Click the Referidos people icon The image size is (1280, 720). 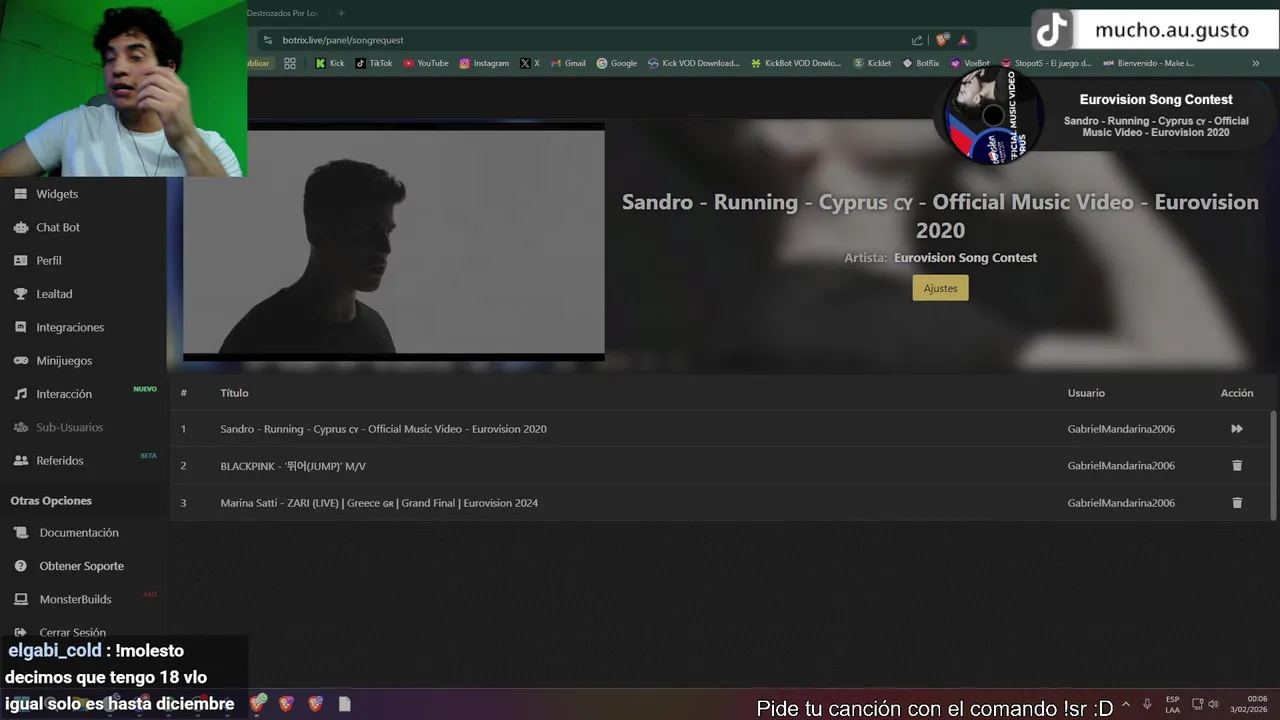pyautogui.click(x=20, y=460)
